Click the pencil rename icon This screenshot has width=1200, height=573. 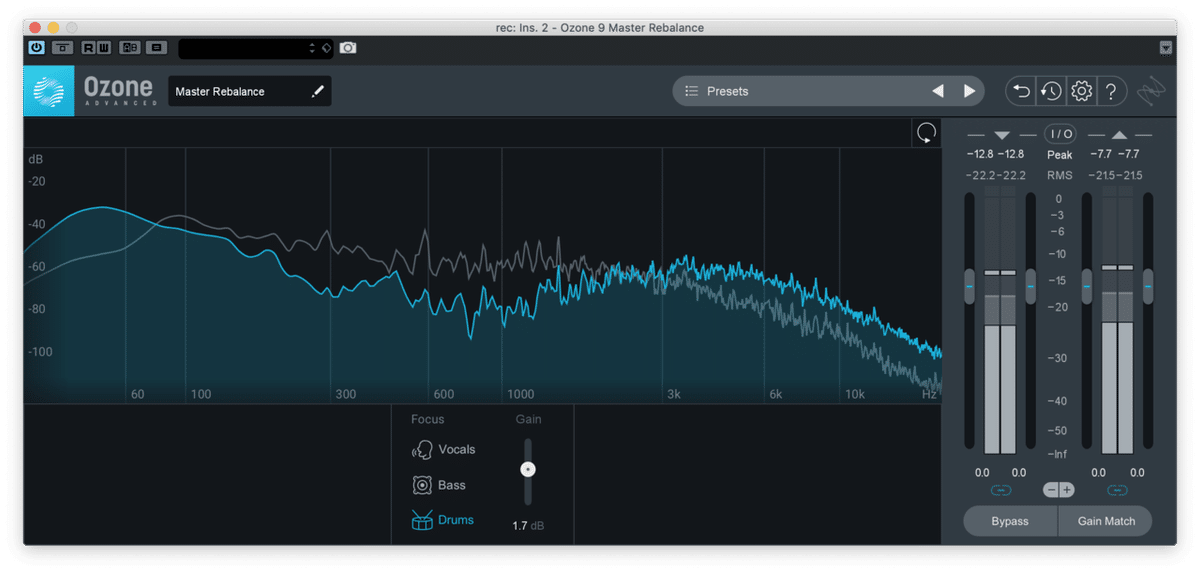[x=318, y=91]
